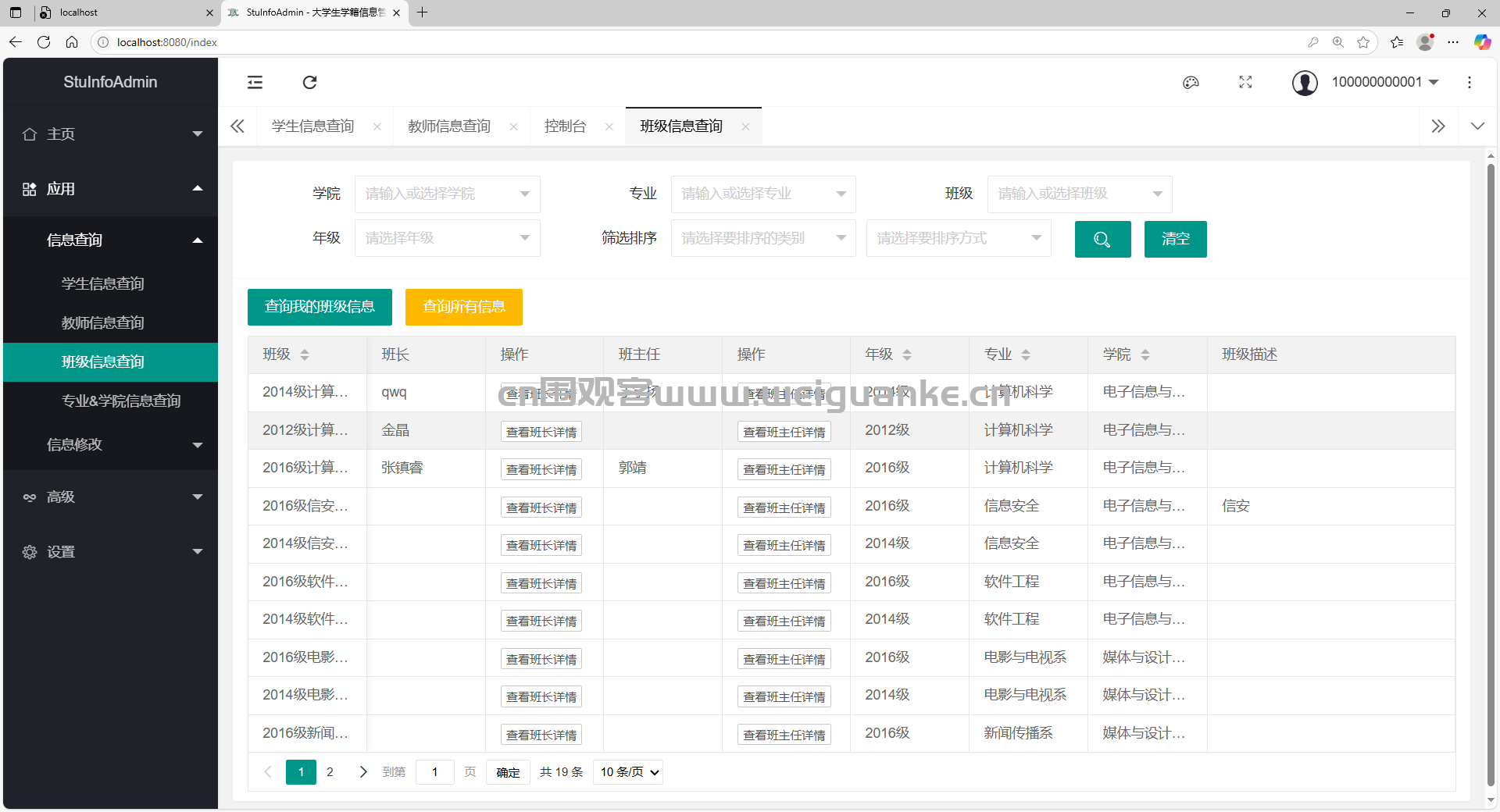Click the magnifier search button
The width and height of the screenshot is (1500, 812).
click(1102, 239)
